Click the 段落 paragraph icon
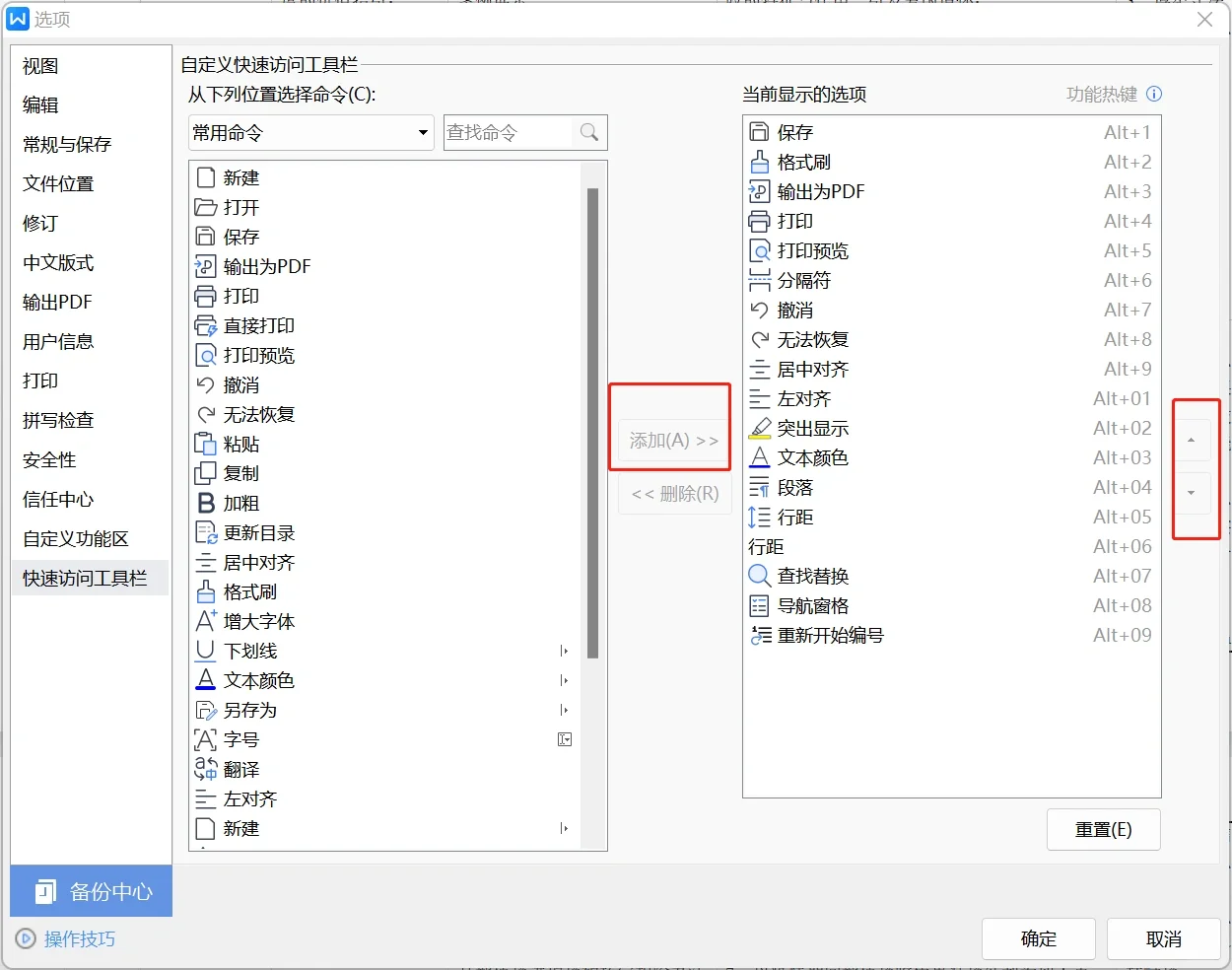This screenshot has width=1232, height=970. (x=759, y=487)
